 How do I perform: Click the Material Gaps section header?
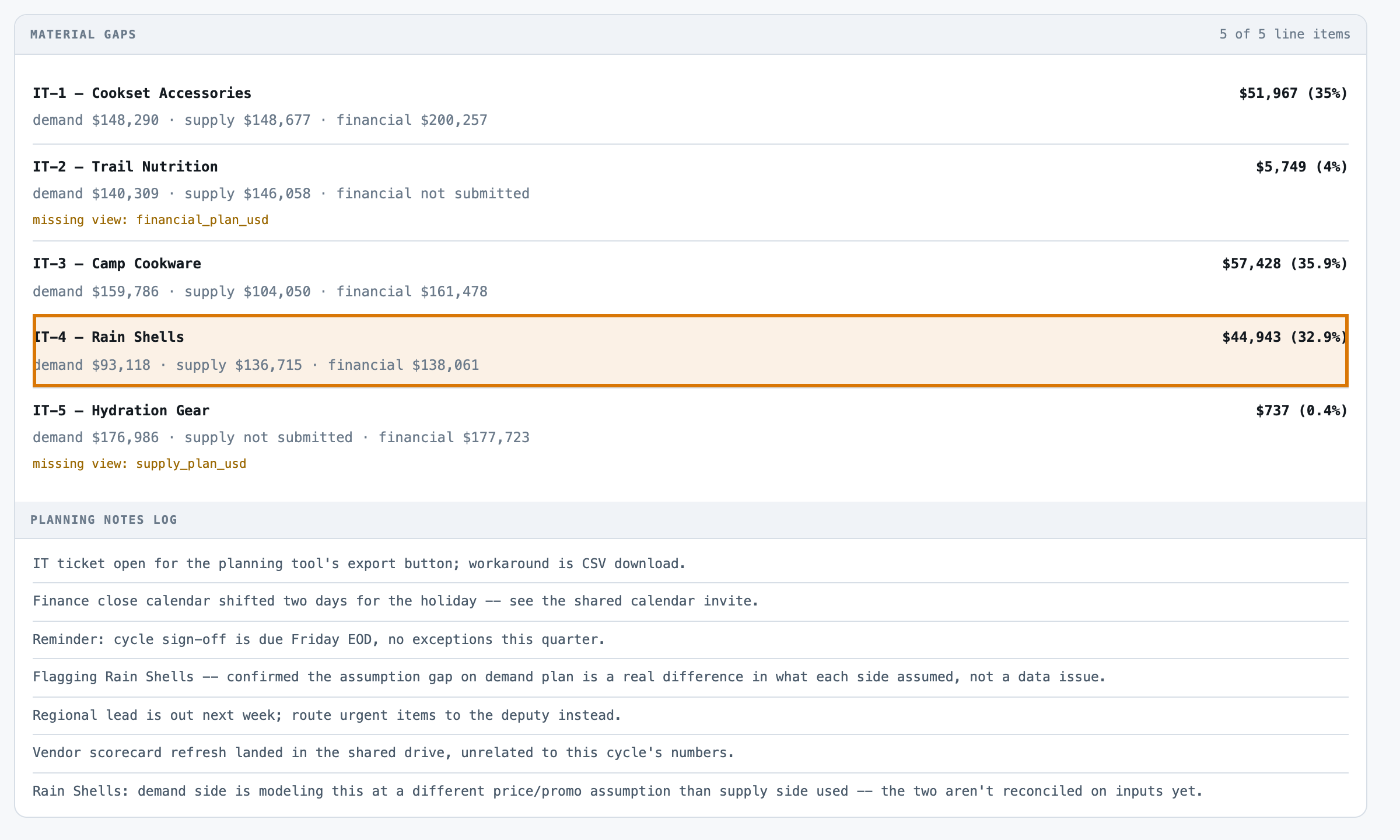[x=83, y=34]
